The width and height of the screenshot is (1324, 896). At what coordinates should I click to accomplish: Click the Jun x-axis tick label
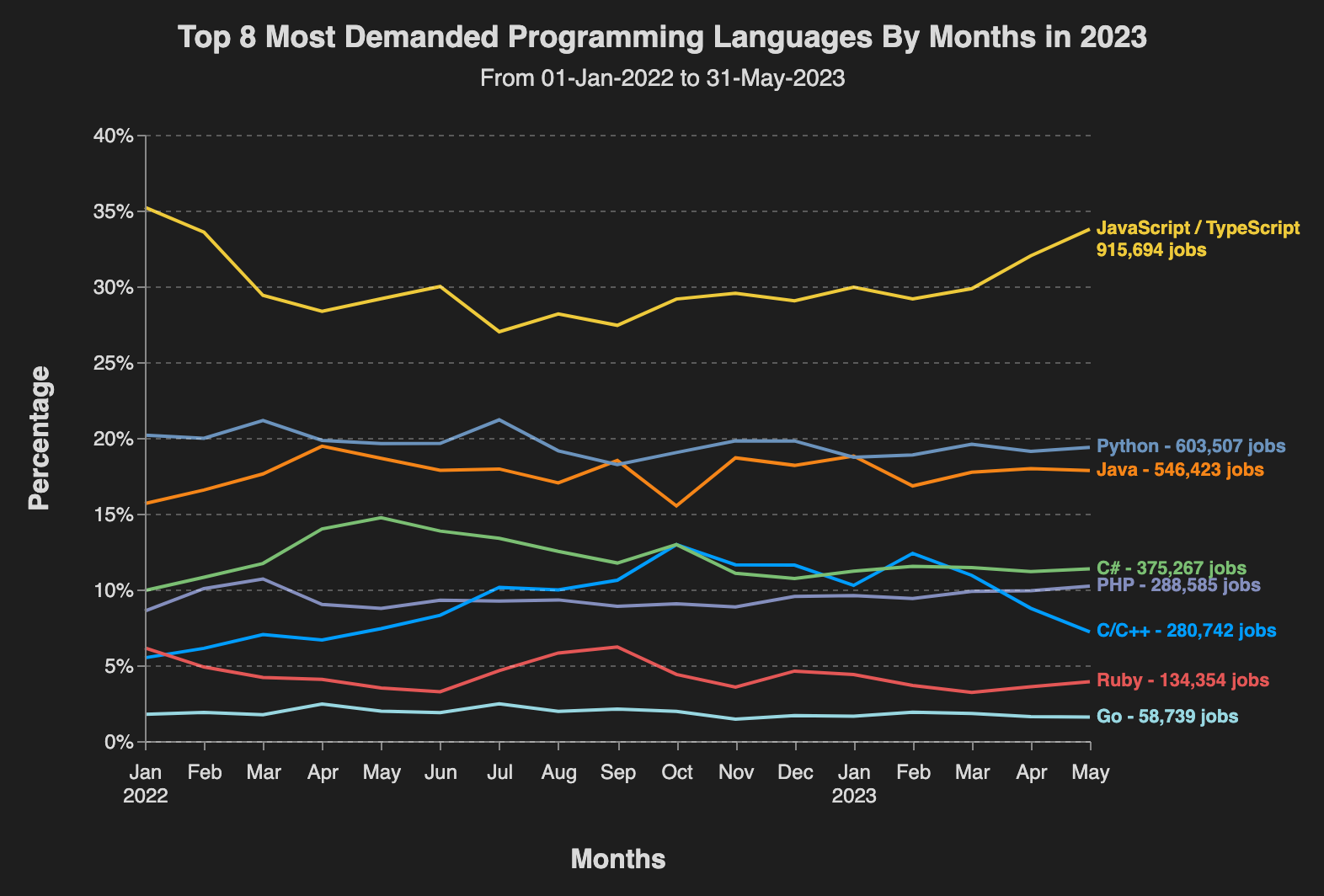441,772
